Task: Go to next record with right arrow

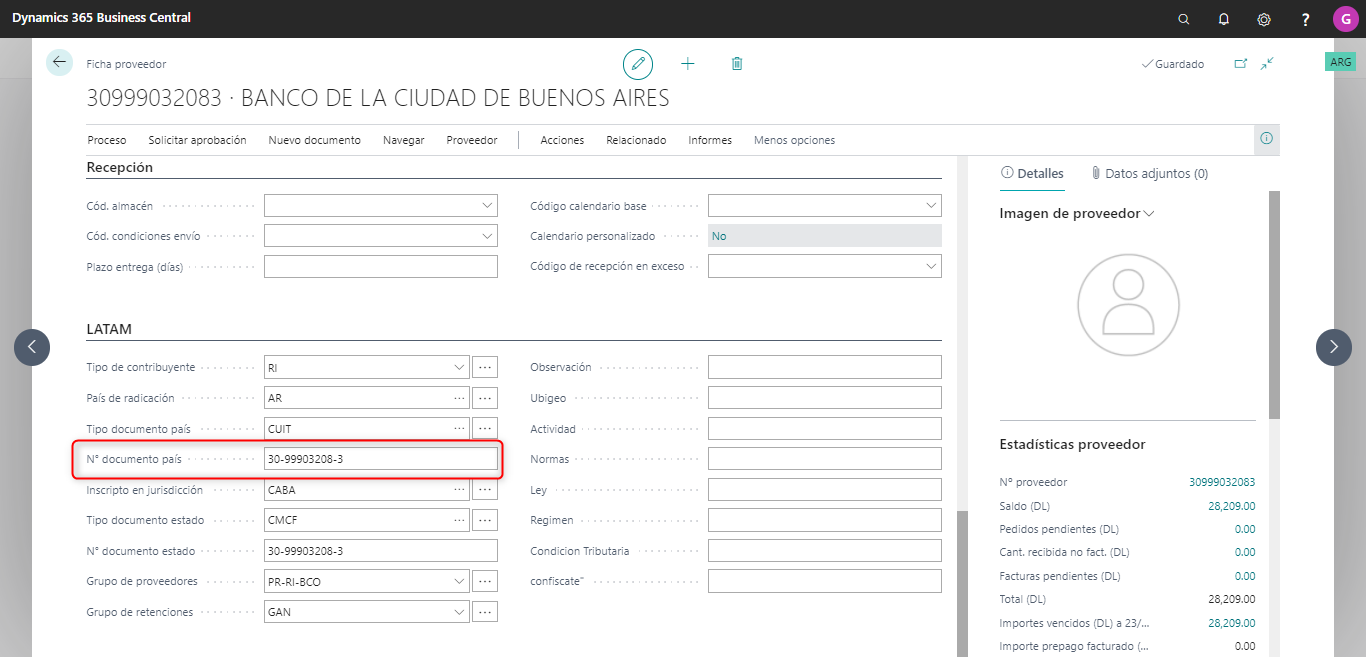Action: [1334, 347]
